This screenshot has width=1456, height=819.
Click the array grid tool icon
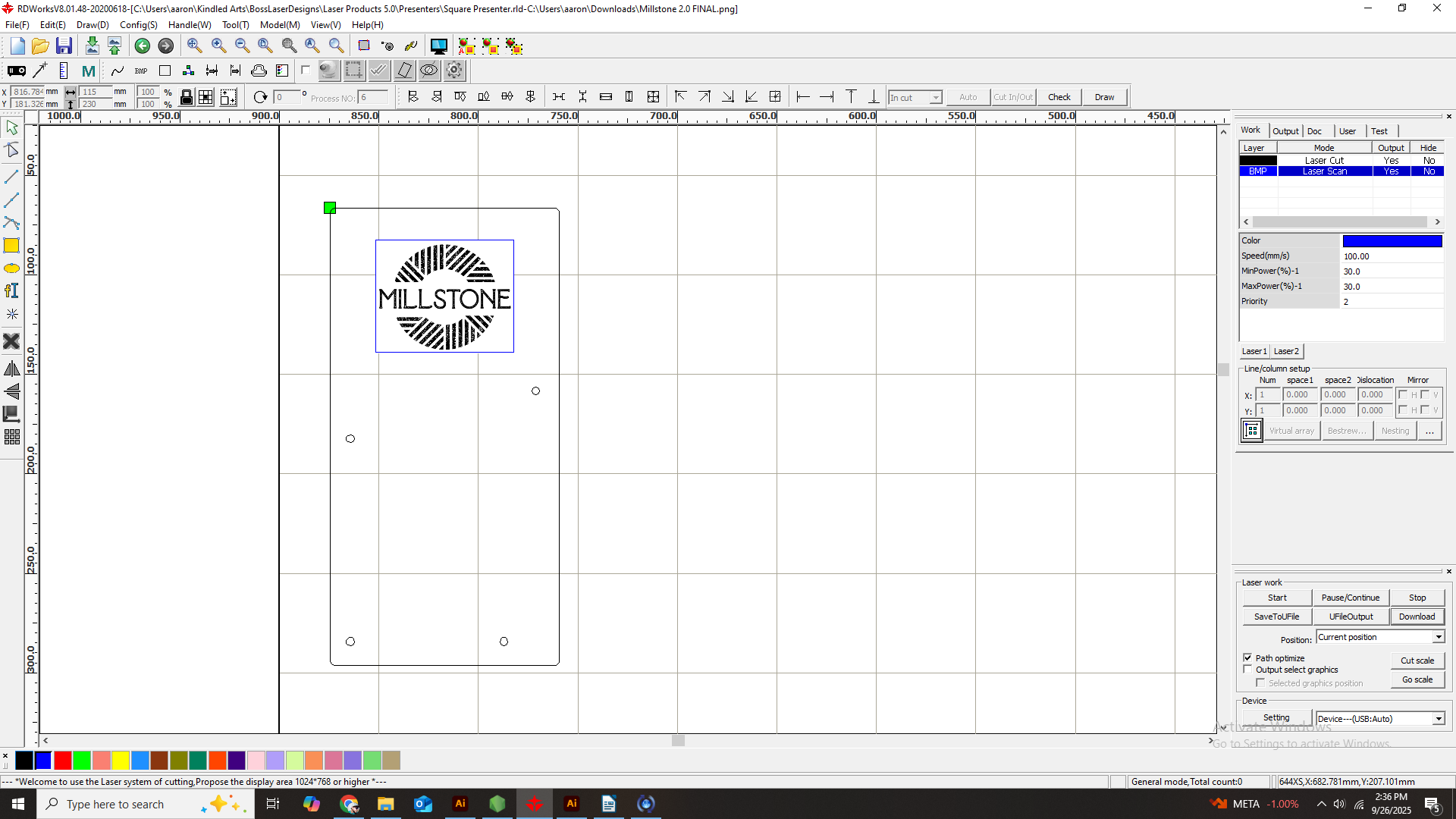pos(11,438)
